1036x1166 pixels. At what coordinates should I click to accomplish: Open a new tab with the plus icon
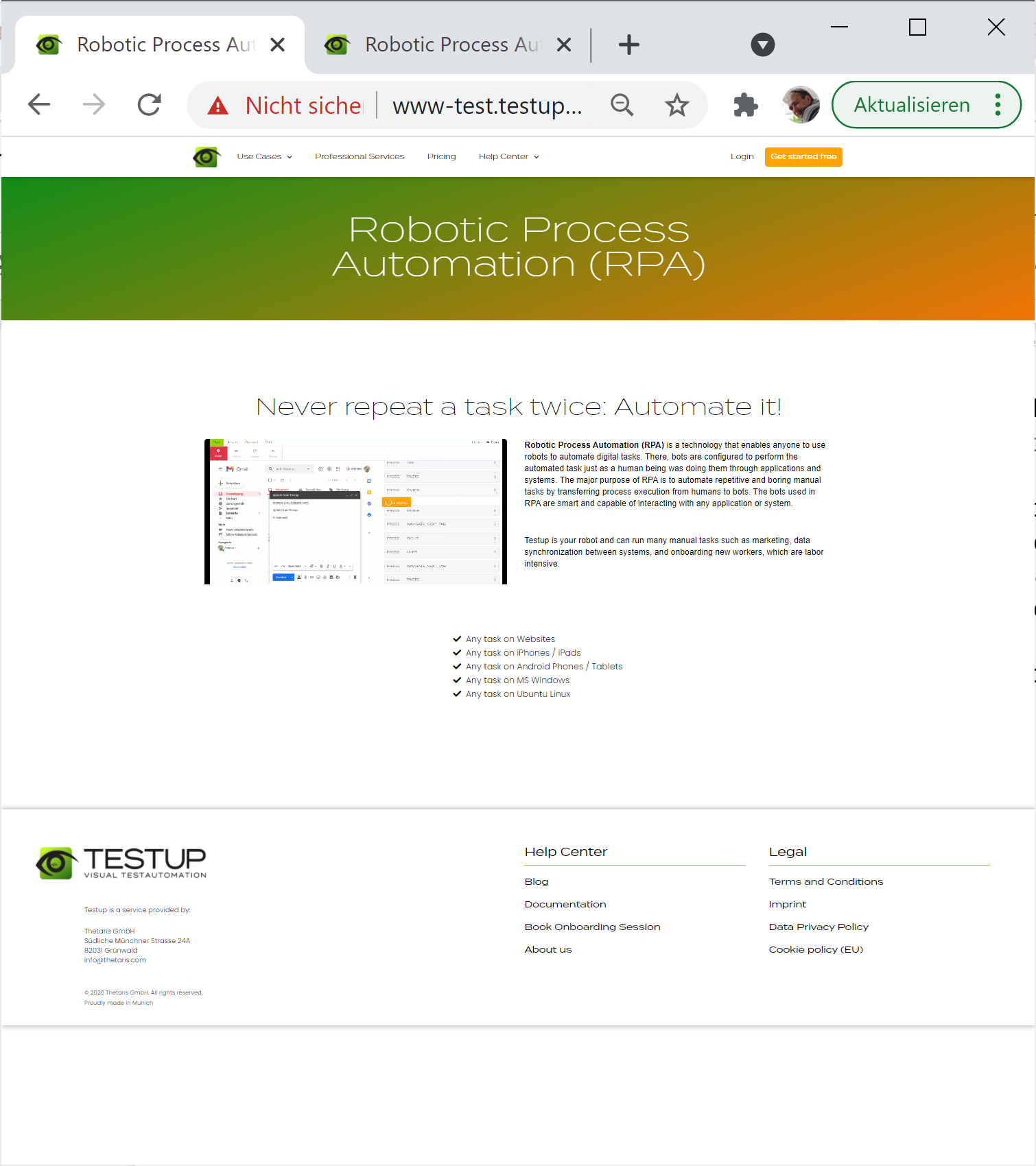(629, 45)
